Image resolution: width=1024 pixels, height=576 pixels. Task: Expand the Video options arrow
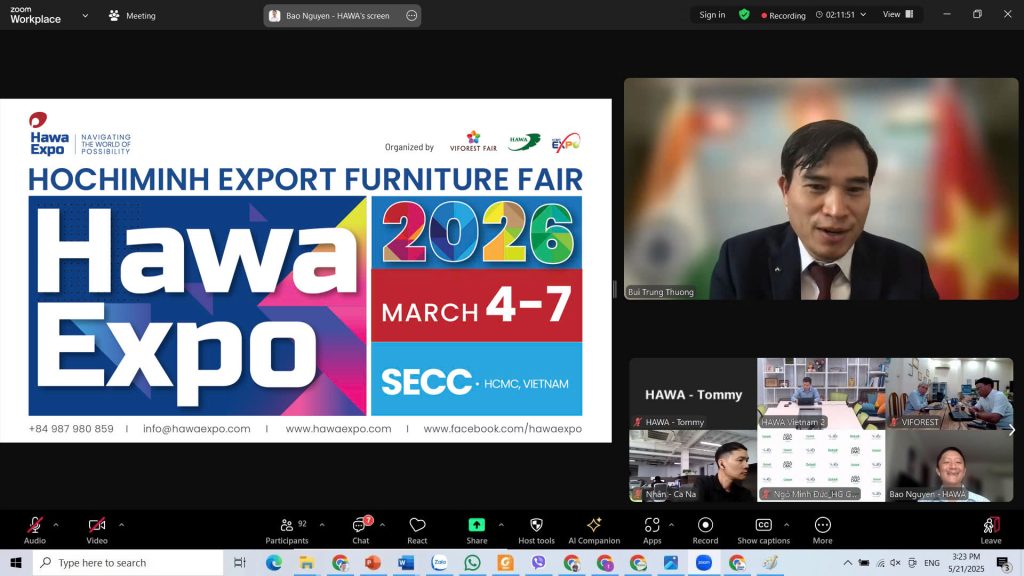(121, 524)
